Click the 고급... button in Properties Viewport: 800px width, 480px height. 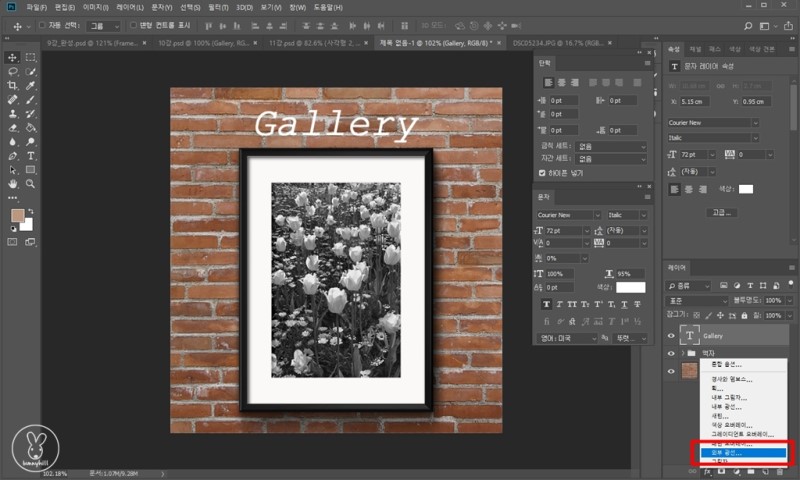point(723,212)
